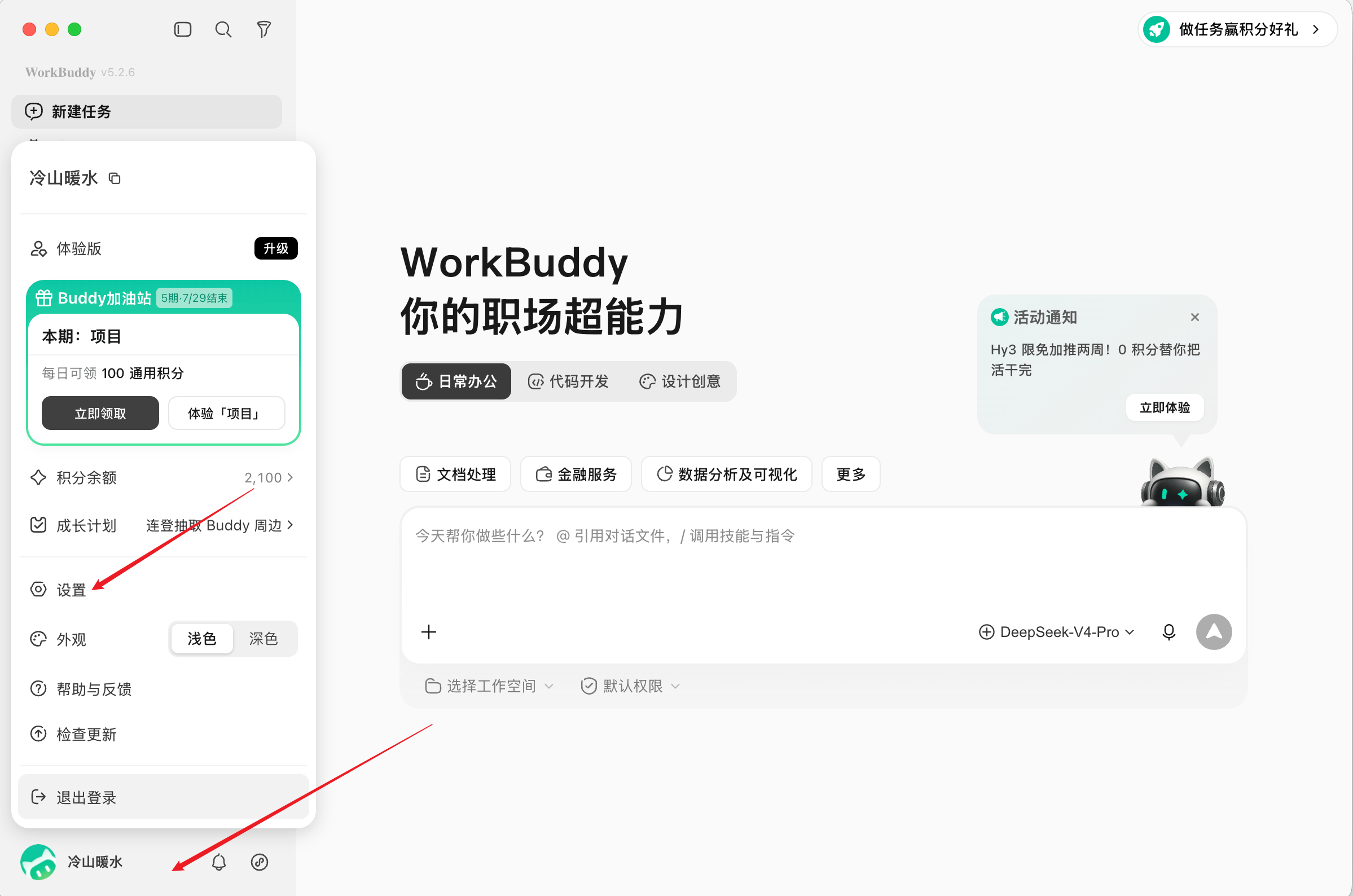Viewport: 1353px width, 896px height.
Task: Open the DeepSeek-V4-Pro model dropdown
Action: click(x=1056, y=632)
